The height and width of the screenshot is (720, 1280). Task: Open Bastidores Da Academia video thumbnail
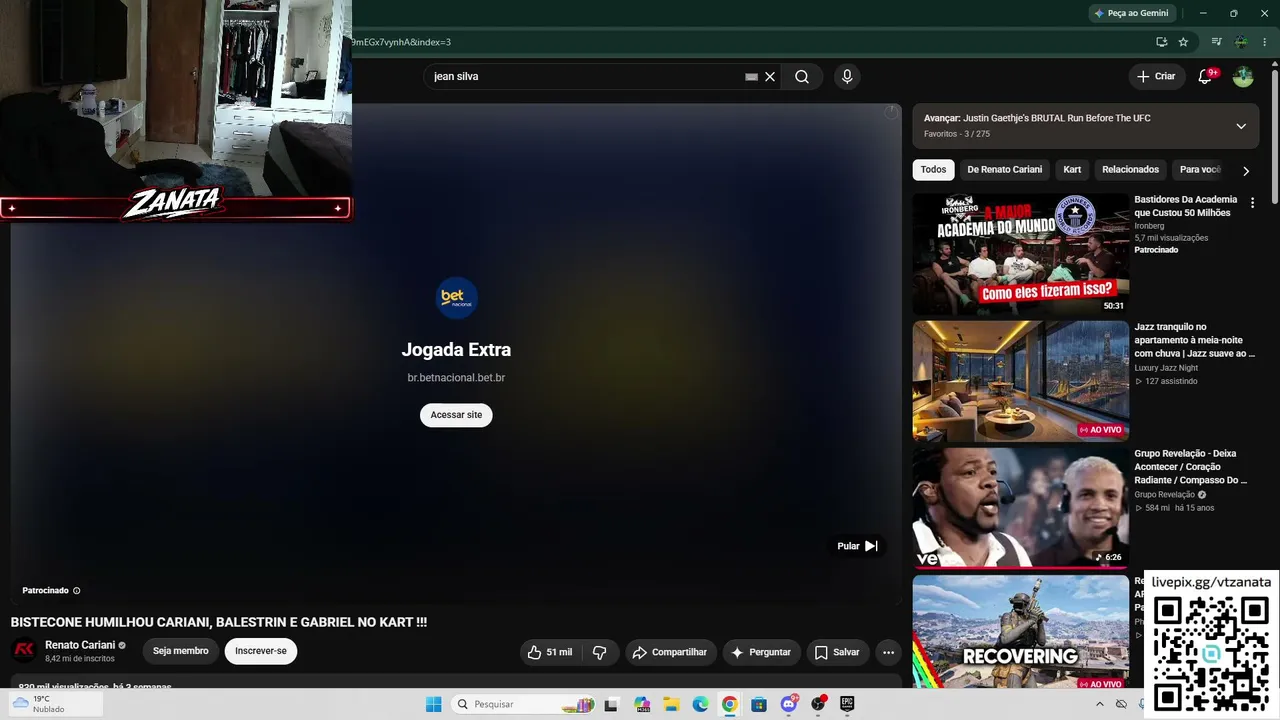click(1021, 254)
